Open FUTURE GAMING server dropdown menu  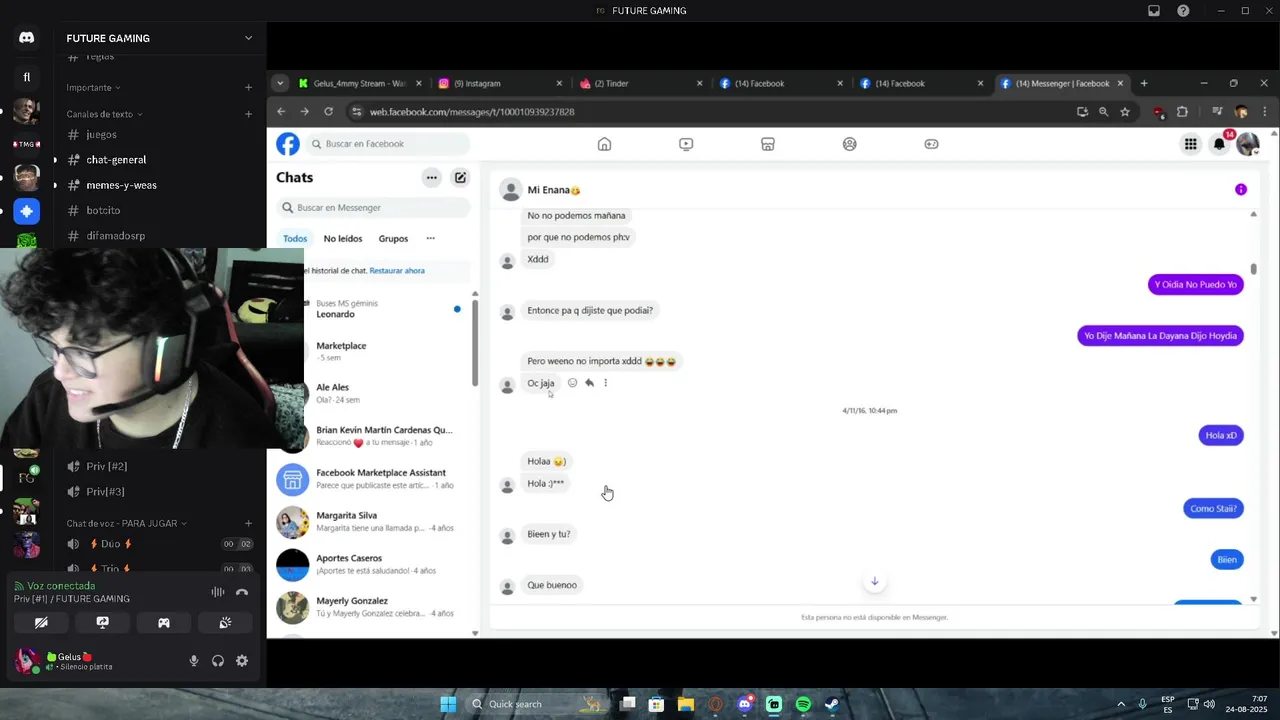coord(249,38)
